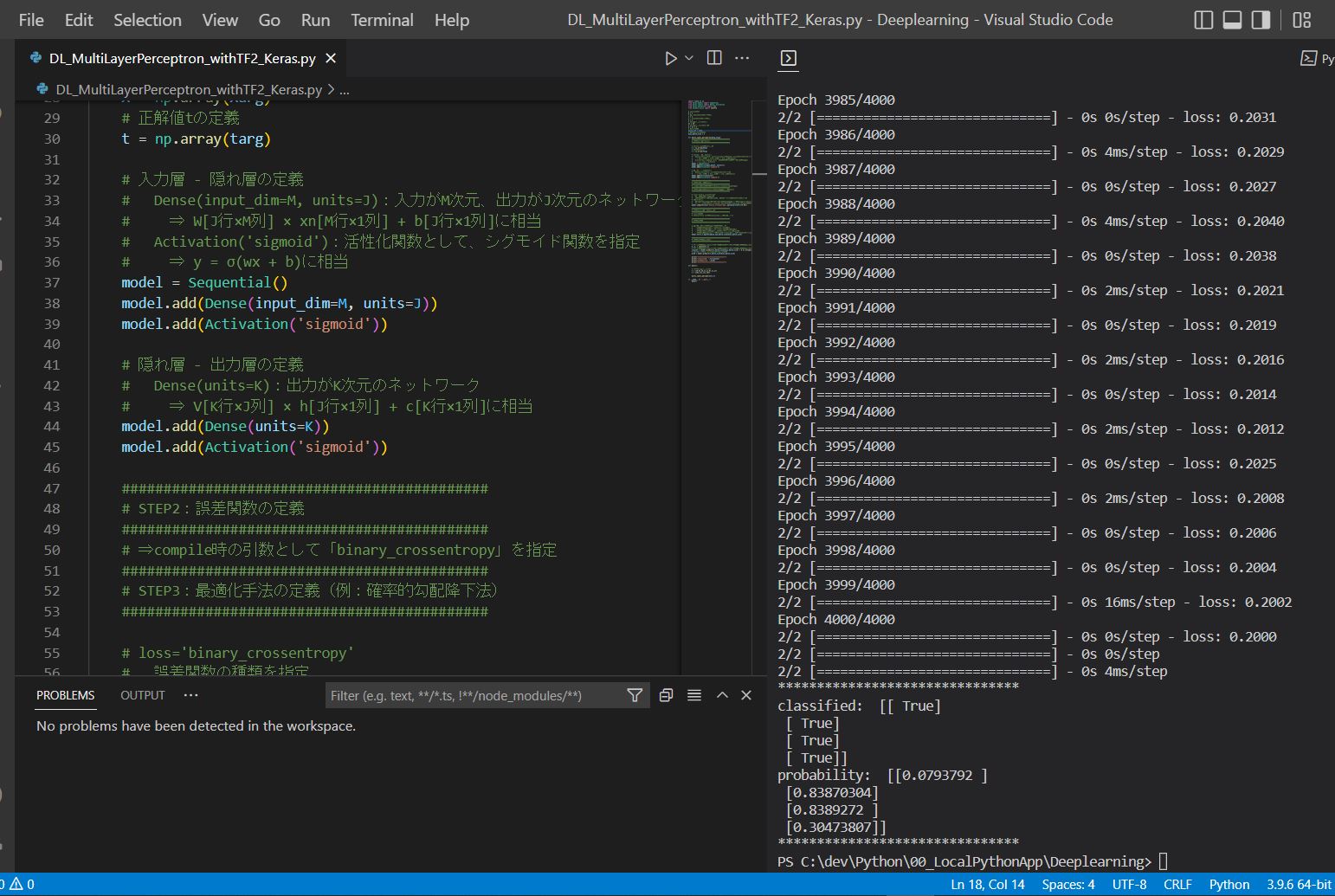
Task: Select DL_MultiLayerPerceptron_withTF2_Keras.py editor tab
Action: coord(183,58)
